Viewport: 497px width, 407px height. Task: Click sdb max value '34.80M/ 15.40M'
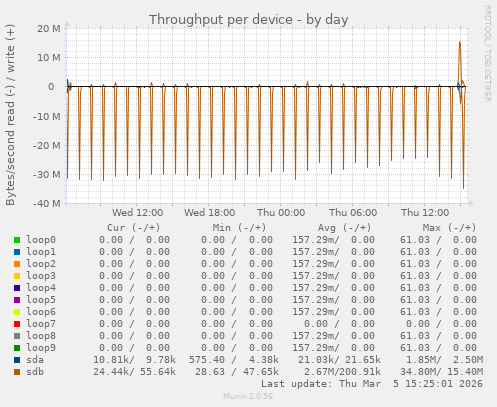(441, 372)
